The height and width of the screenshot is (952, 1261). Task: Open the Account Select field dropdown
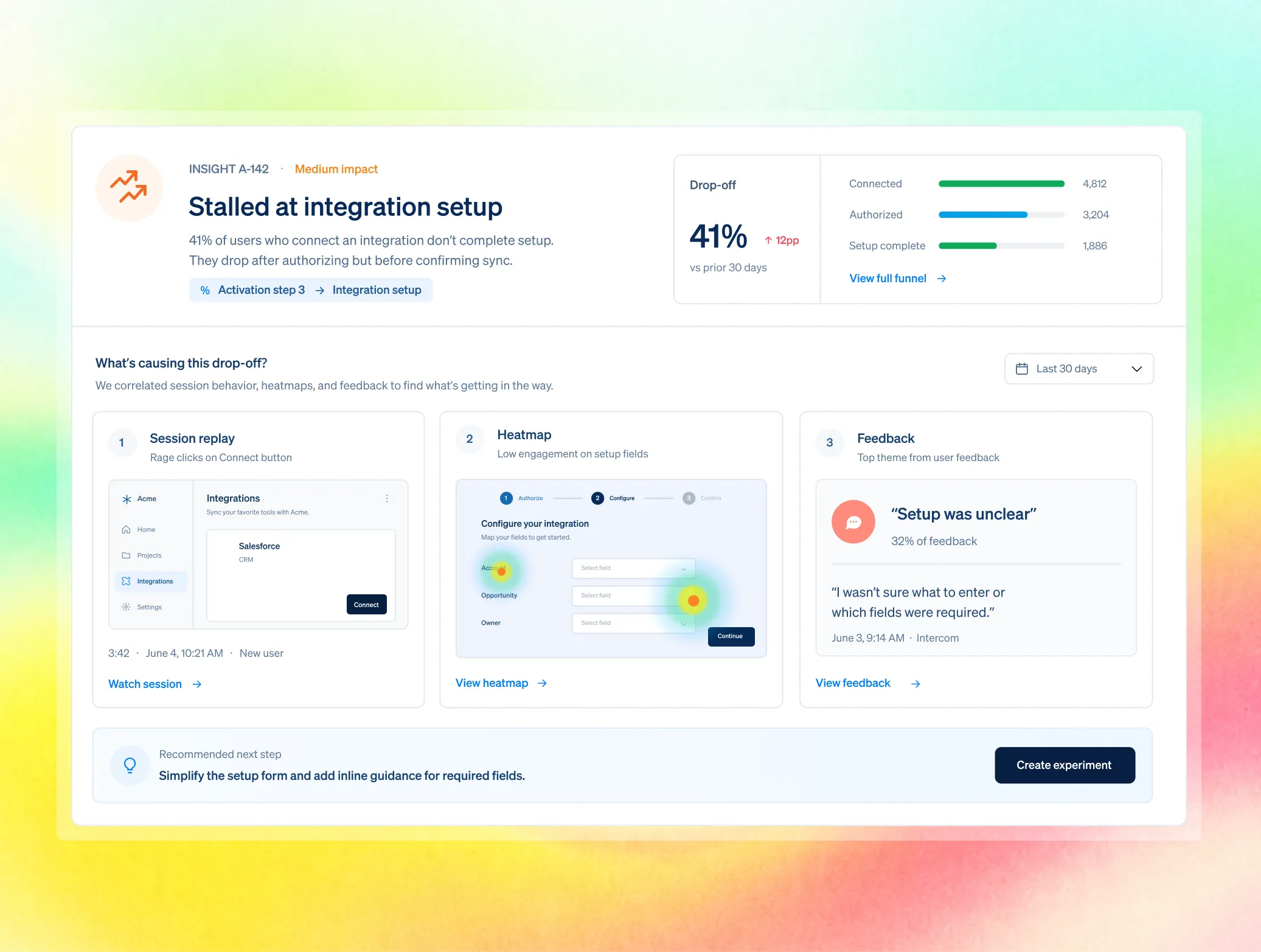pyautogui.click(x=633, y=568)
